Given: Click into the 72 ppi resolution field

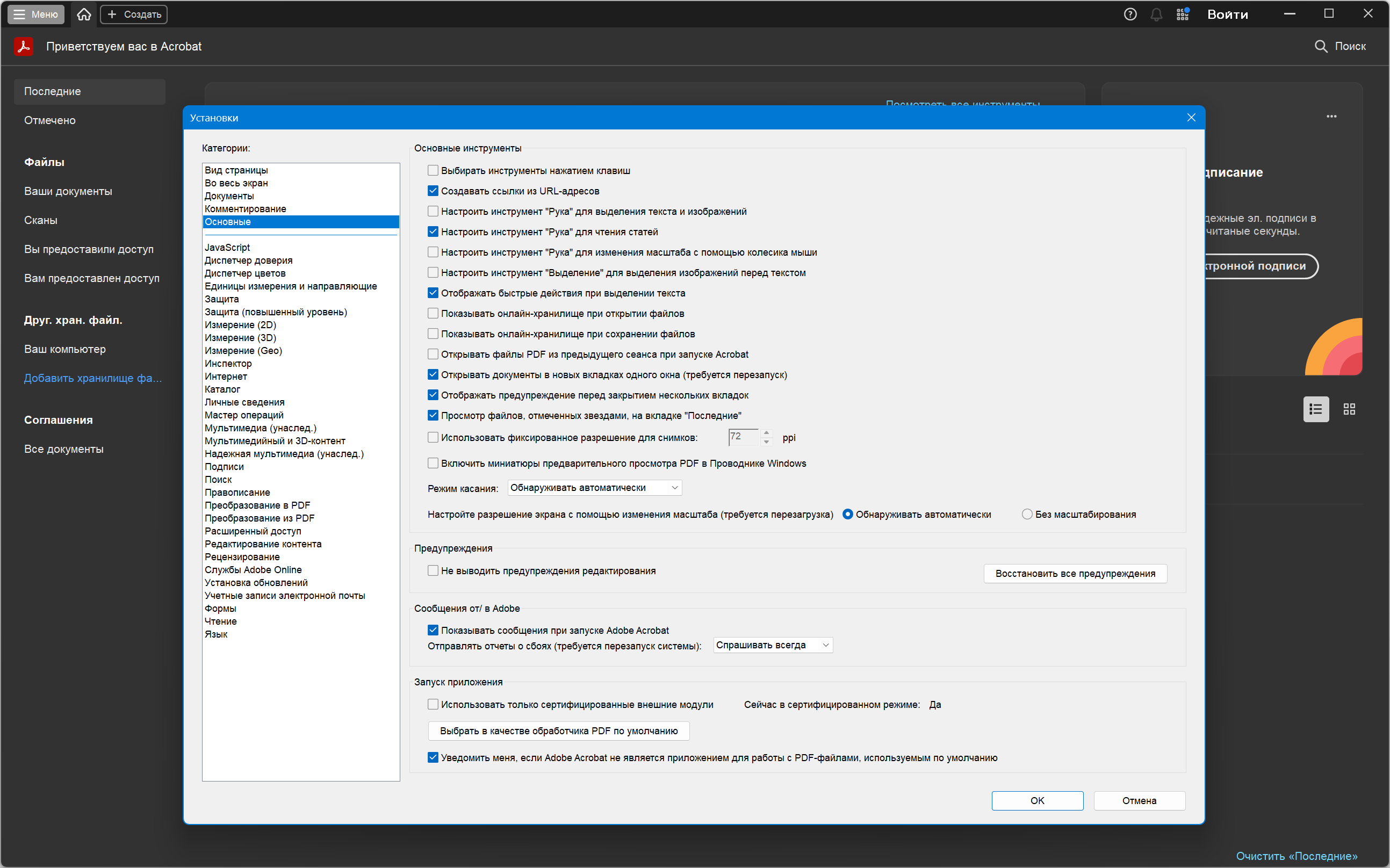Looking at the screenshot, I should (743, 437).
